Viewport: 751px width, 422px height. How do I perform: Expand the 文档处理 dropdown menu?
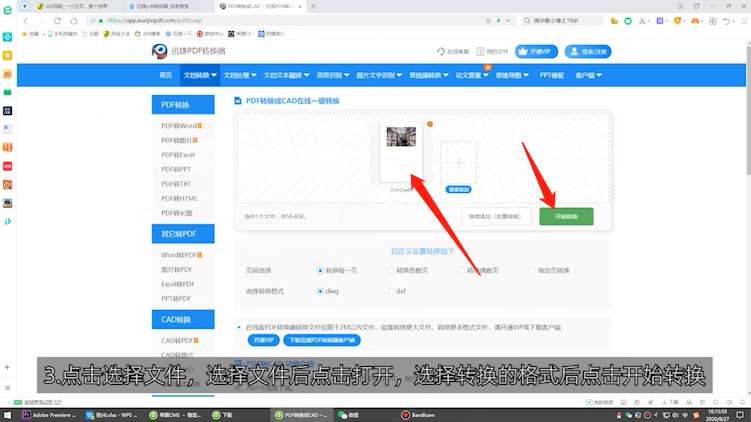240,75
